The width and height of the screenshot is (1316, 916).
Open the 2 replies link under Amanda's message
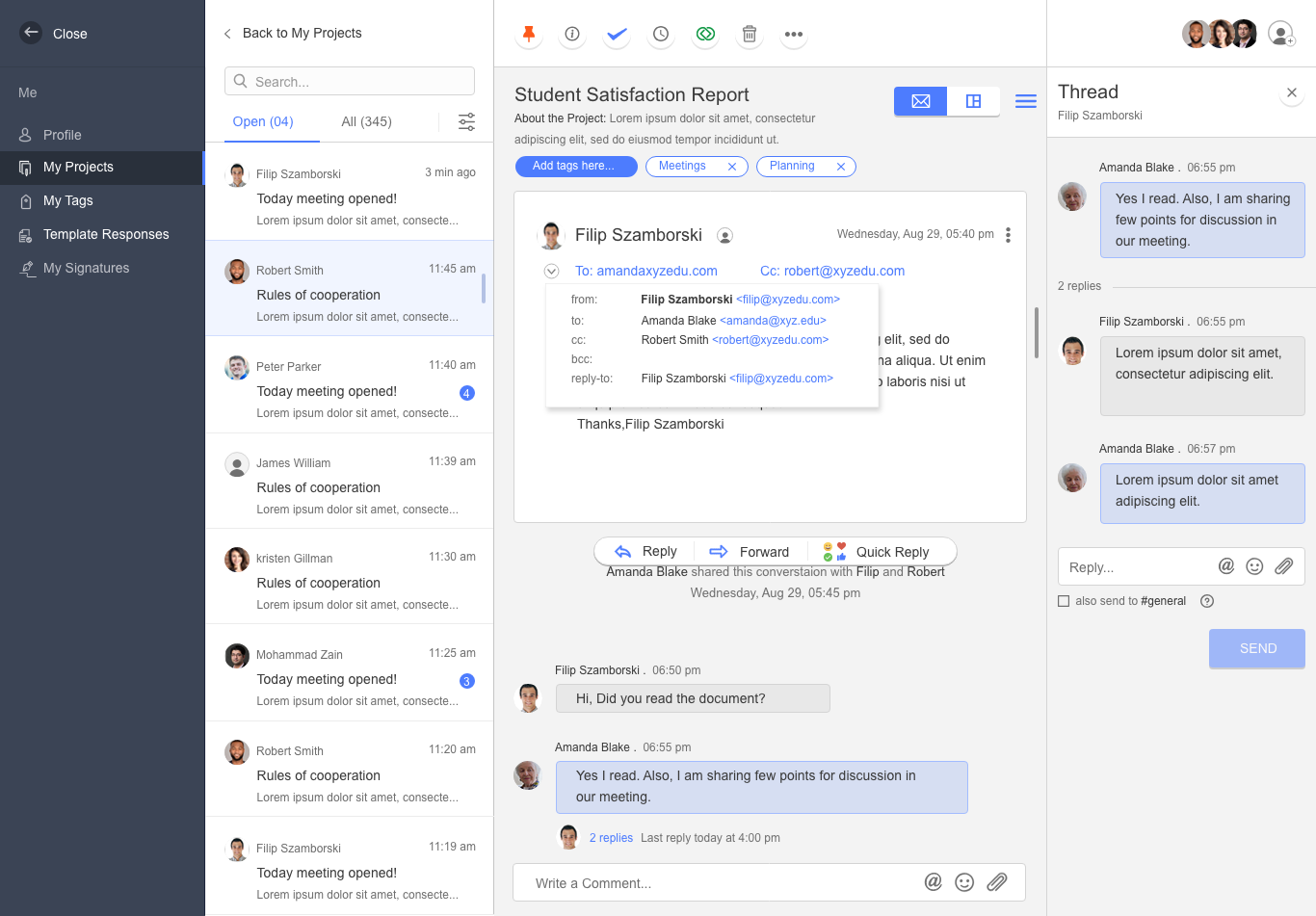tap(611, 838)
